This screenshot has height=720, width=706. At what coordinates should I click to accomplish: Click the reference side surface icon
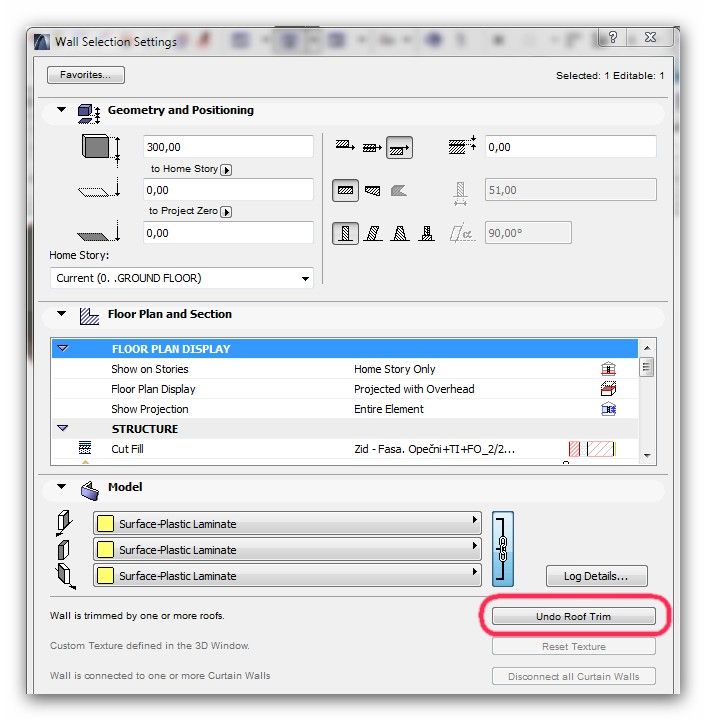[64, 523]
